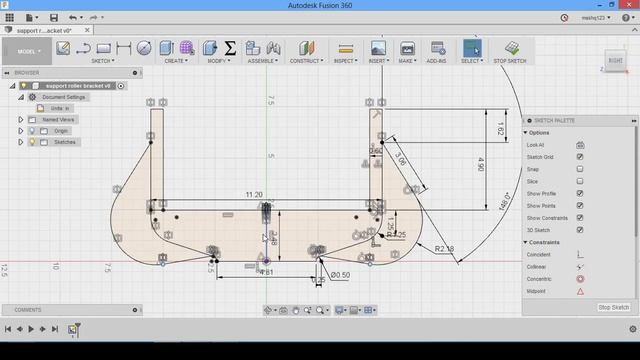Collapse the BROWSER panel arrows
Viewport: 640px width, 360px height.
coord(7,73)
